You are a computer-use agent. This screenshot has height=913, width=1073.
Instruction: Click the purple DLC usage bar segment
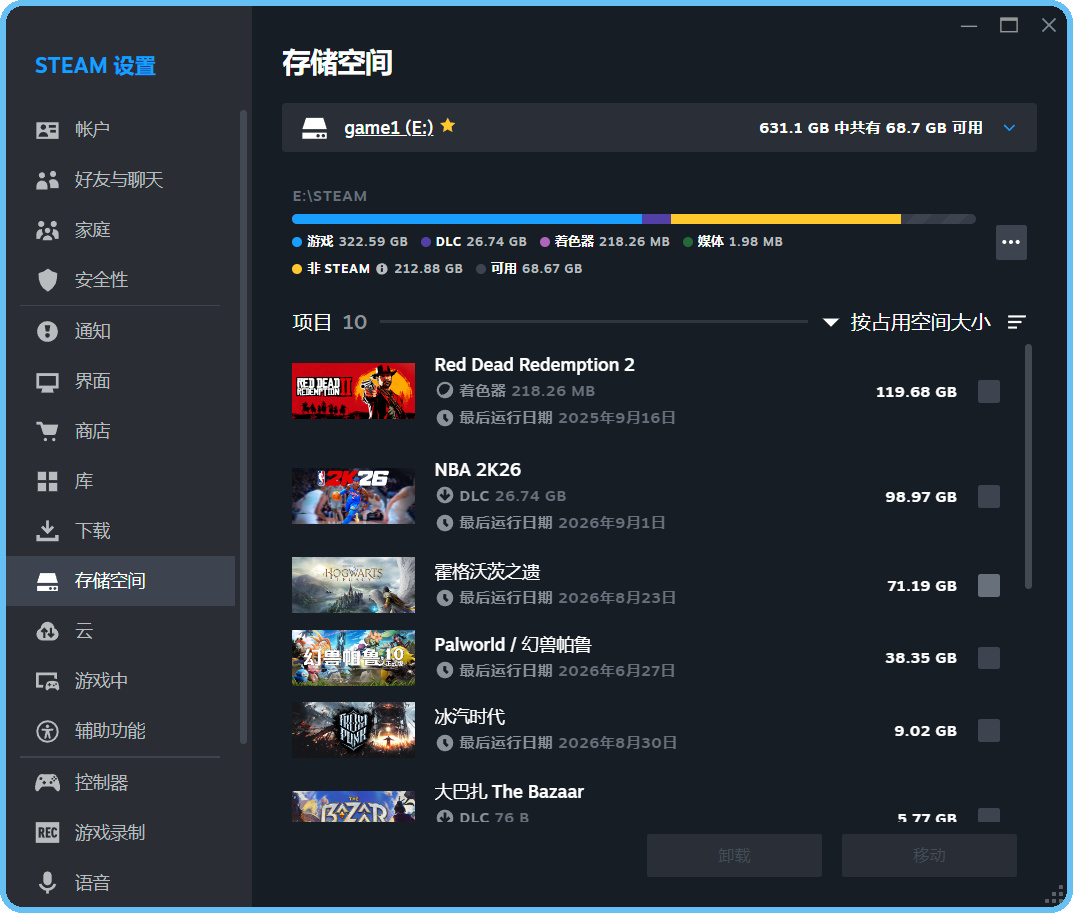coord(656,219)
